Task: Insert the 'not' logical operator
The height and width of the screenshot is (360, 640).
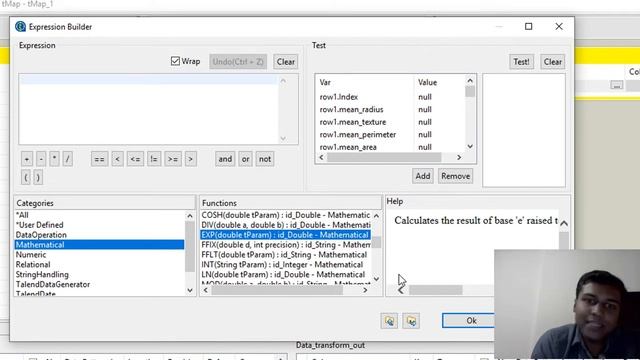Action: click(x=265, y=159)
